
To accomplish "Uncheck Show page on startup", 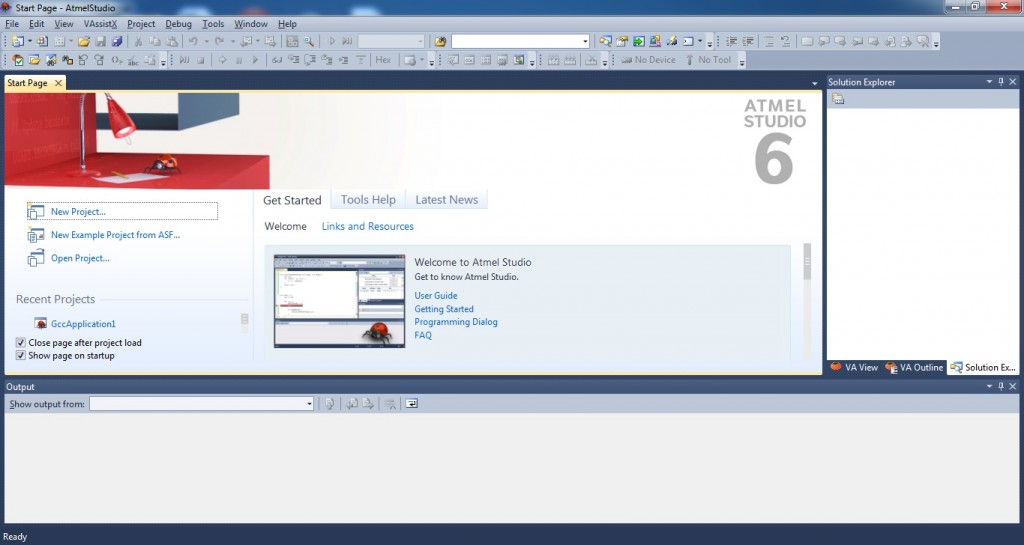I will [x=21, y=356].
